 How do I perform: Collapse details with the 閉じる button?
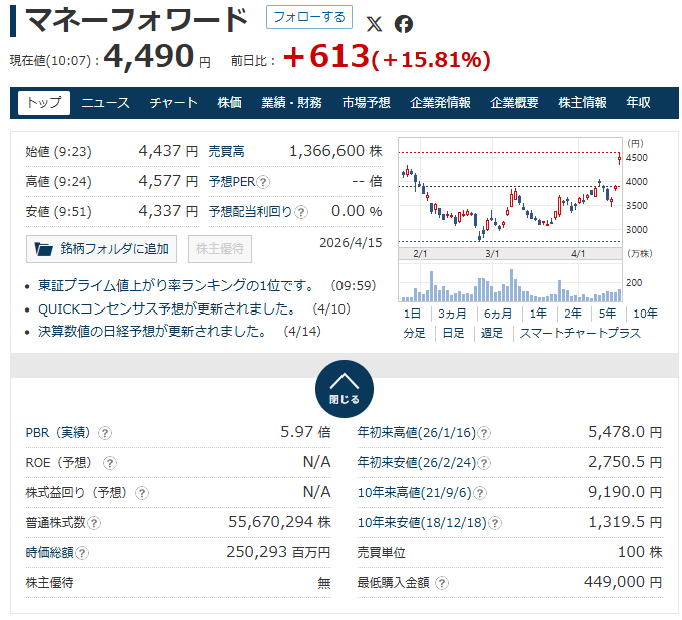click(344, 389)
